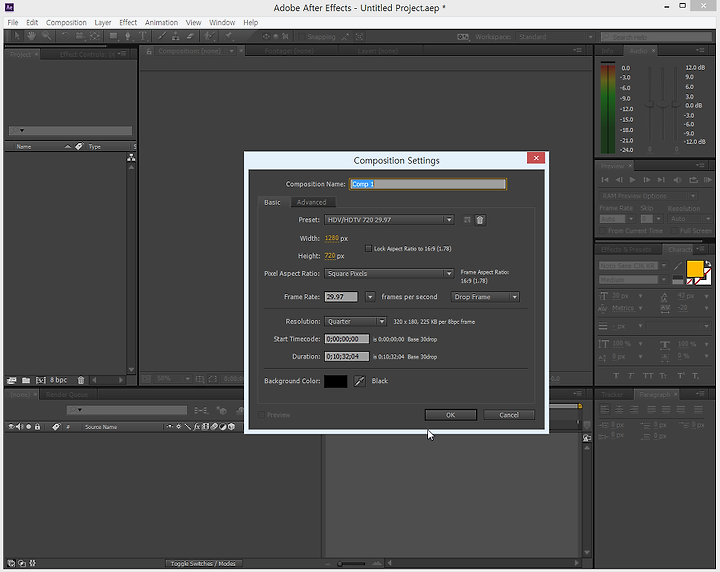Switch to the Render Queue tab
The width and height of the screenshot is (720, 572).
(67, 394)
